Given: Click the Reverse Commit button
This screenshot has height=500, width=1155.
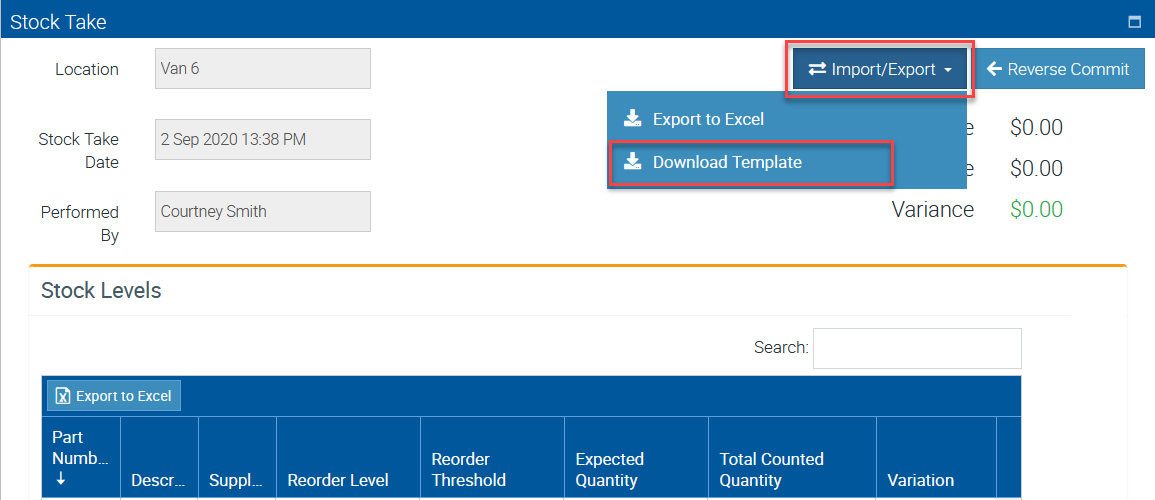Looking at the screenshot, I should (1059, 69).
